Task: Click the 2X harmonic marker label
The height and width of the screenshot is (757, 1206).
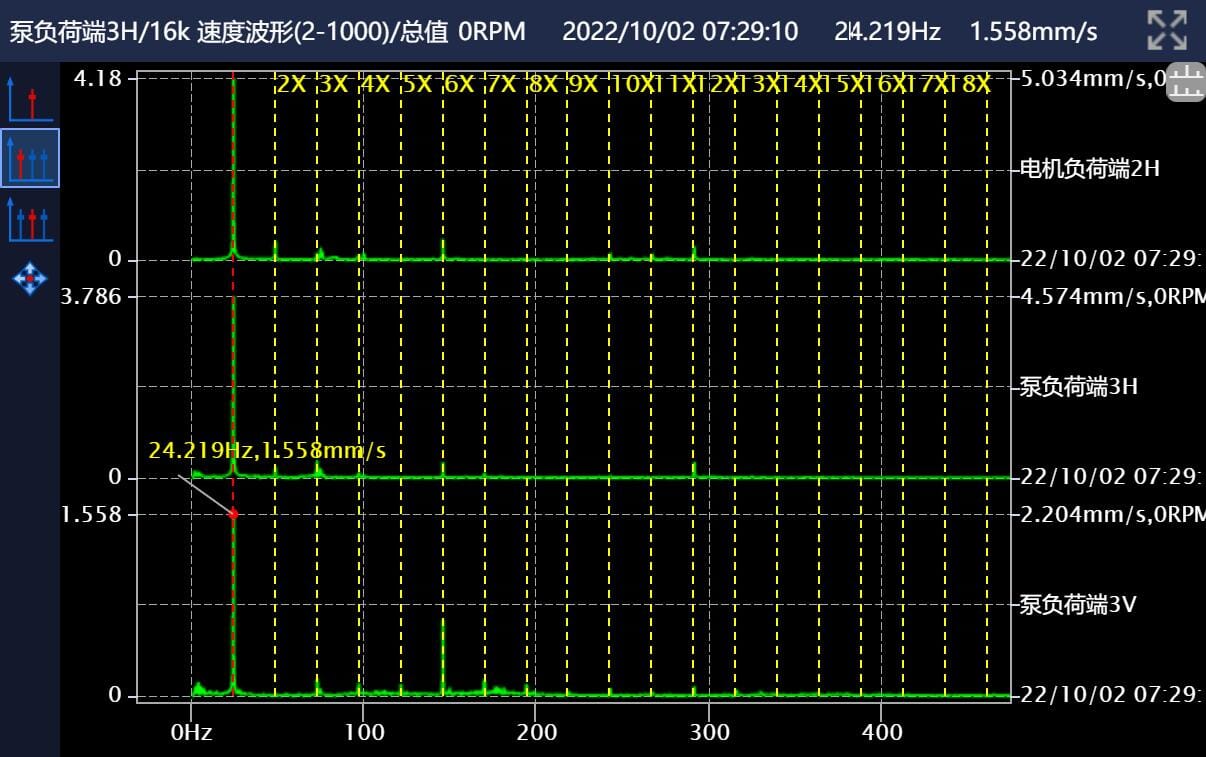Action: click(291, 84)
